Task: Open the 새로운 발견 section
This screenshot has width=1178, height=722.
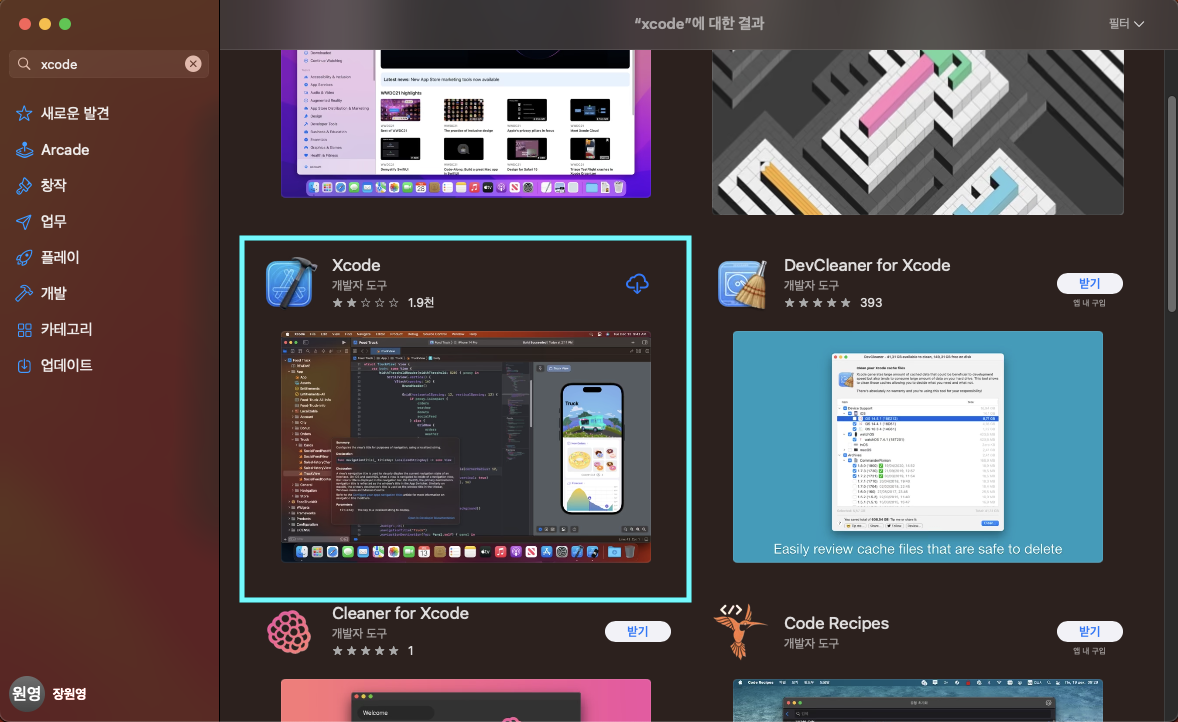Action: coord(75,113)
